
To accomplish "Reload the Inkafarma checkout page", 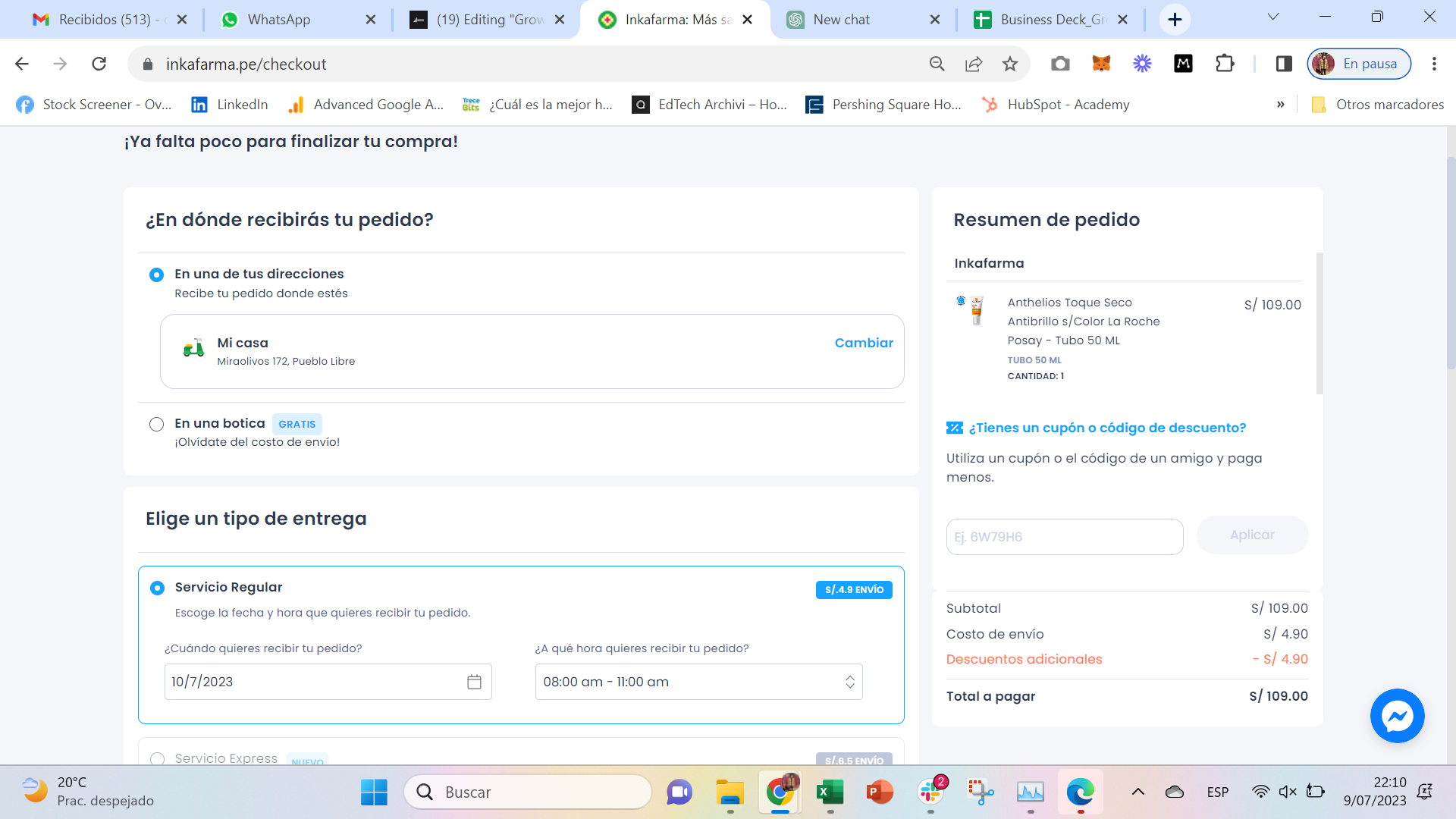I will coord(99,64).
